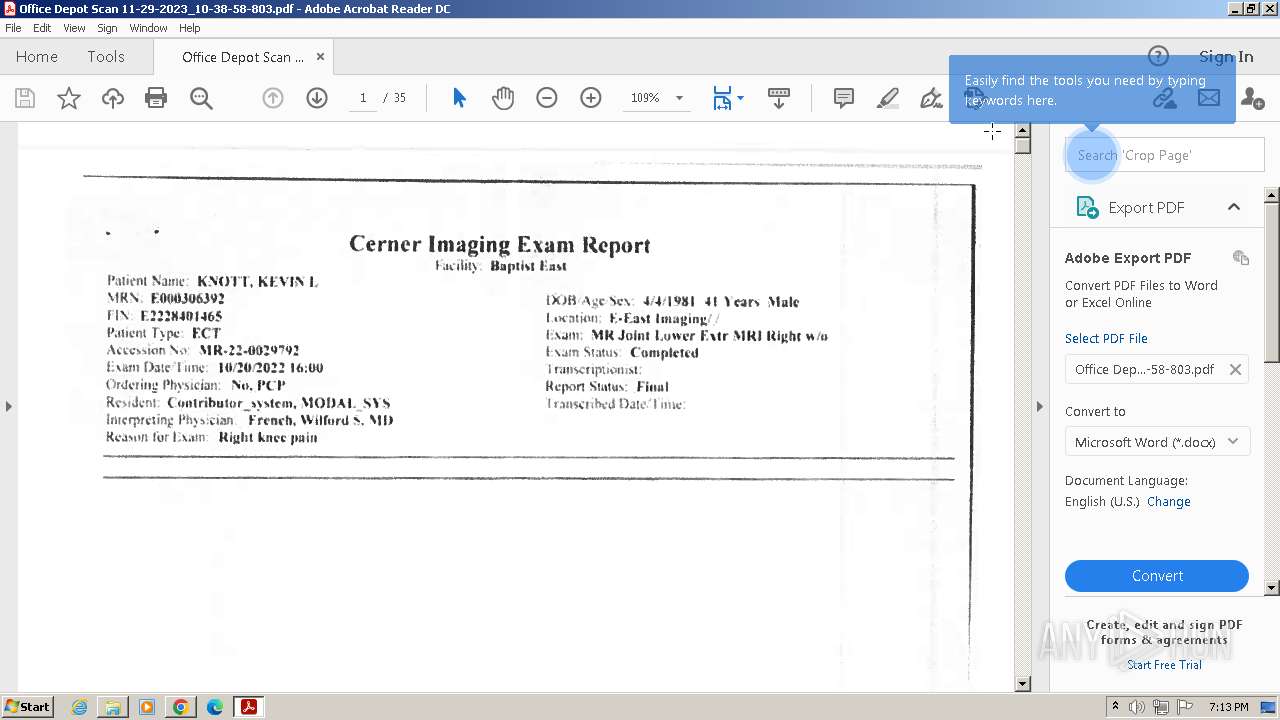
Task: Click Sign In link
Action: point(1226,56)
